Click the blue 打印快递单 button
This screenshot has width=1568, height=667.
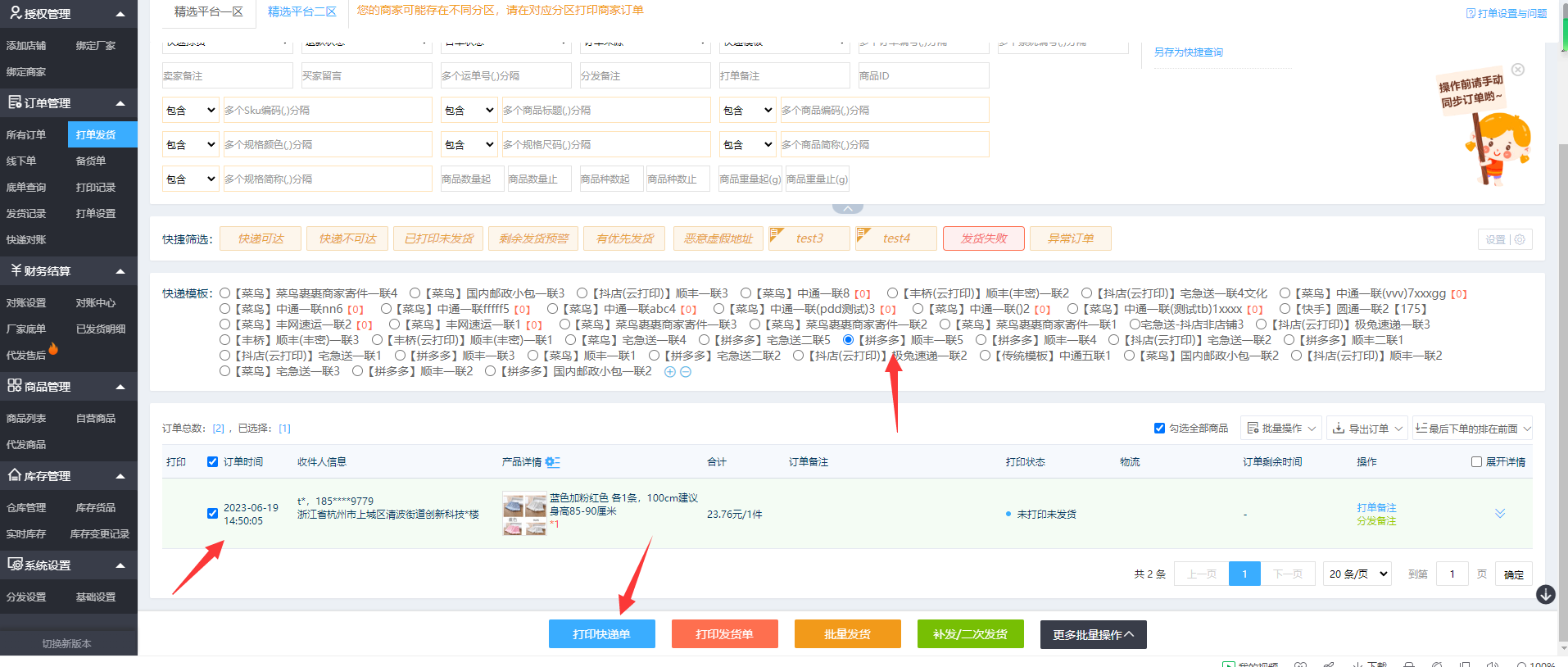click(601, 634)
